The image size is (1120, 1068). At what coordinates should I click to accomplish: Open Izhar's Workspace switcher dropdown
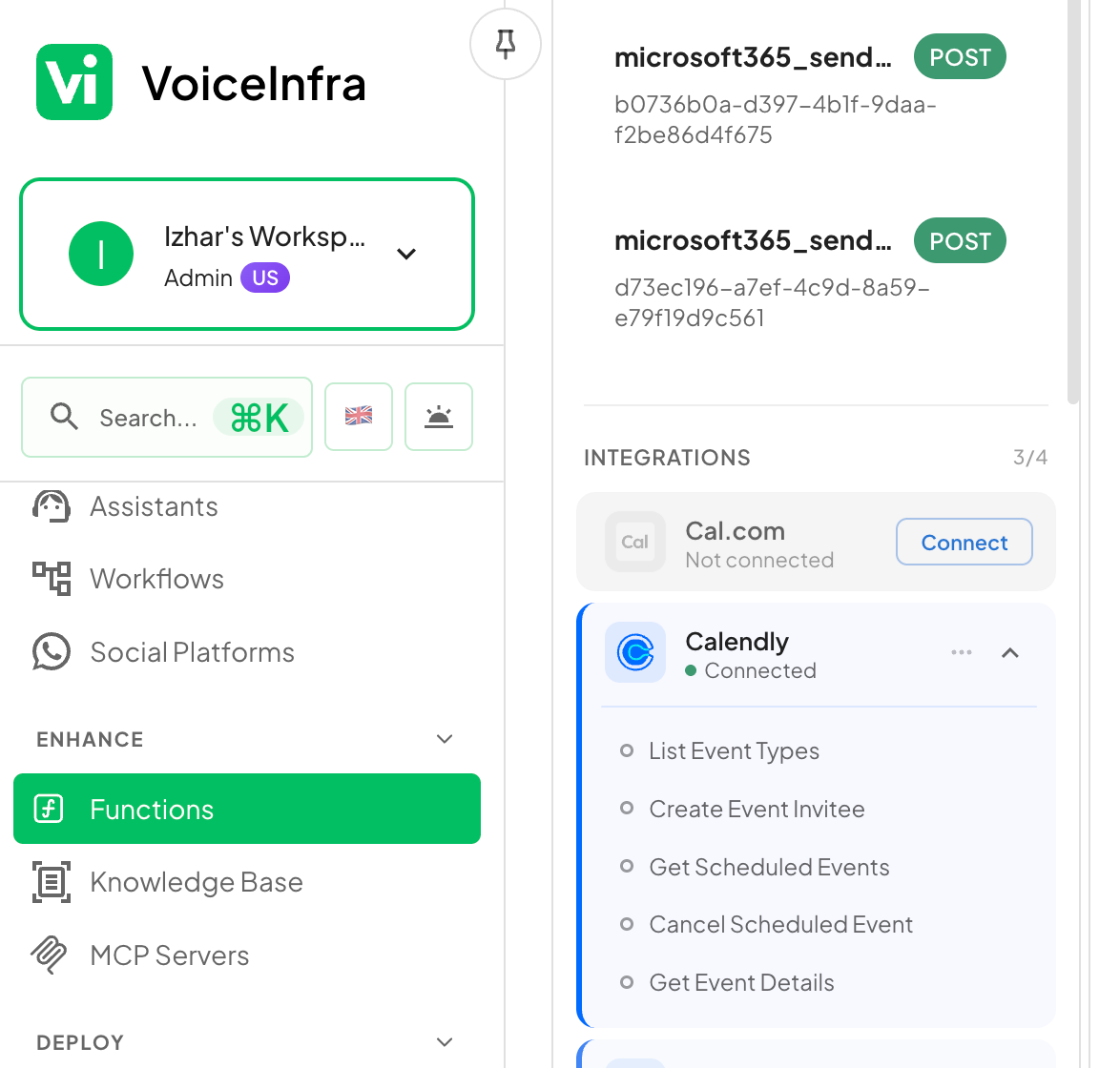tap(247, 255)
